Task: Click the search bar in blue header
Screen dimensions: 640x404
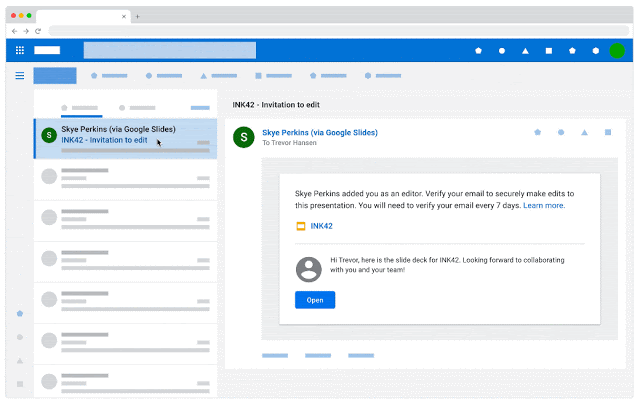Action: [170, 50]
